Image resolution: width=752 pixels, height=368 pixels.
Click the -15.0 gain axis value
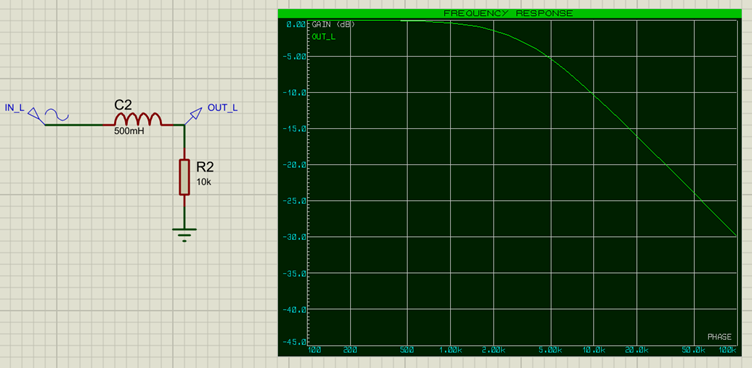tap(294, 129)
